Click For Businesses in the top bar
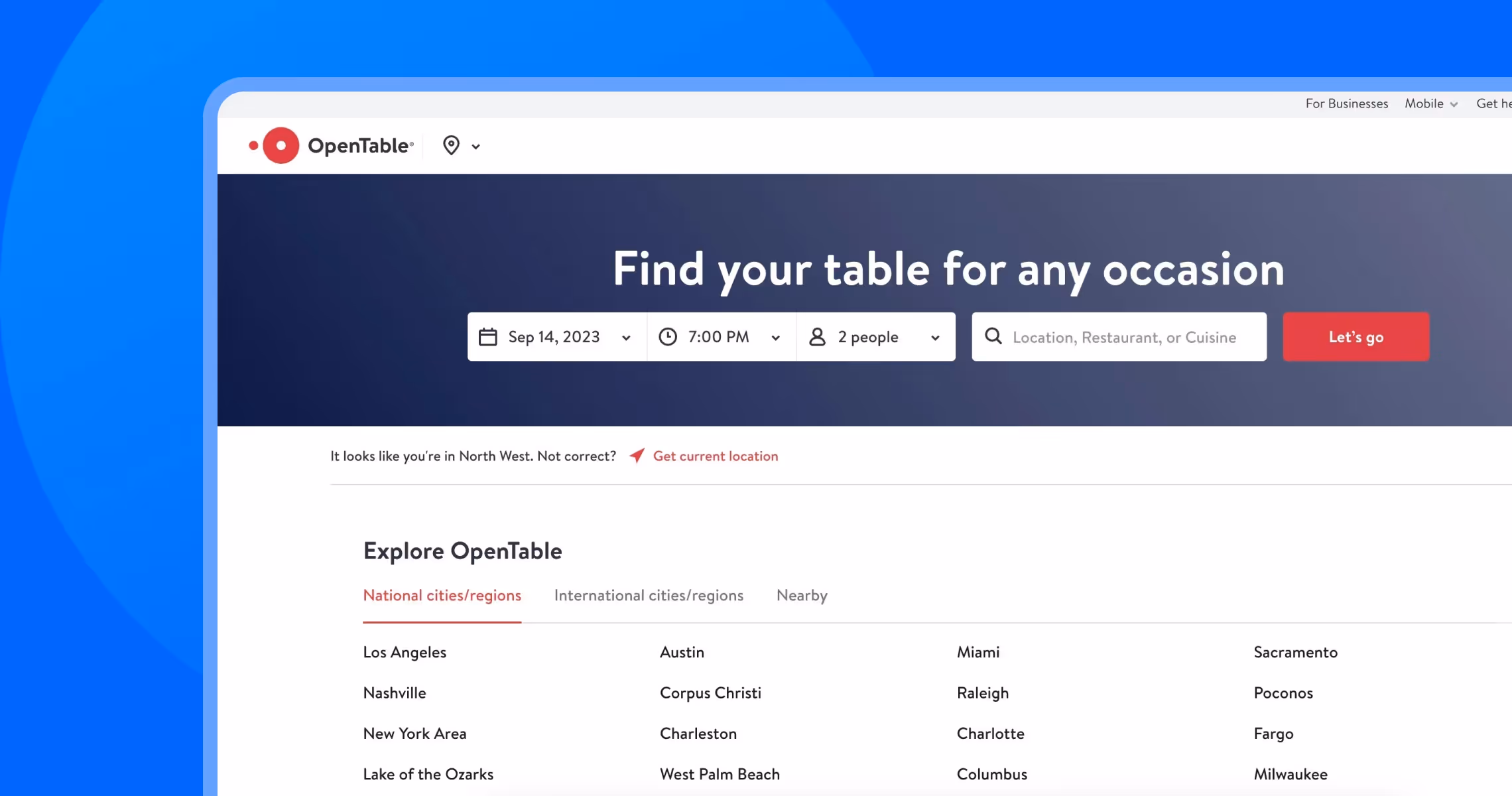The height and width of the screenshot is (796, 1512). point(1346,103)
